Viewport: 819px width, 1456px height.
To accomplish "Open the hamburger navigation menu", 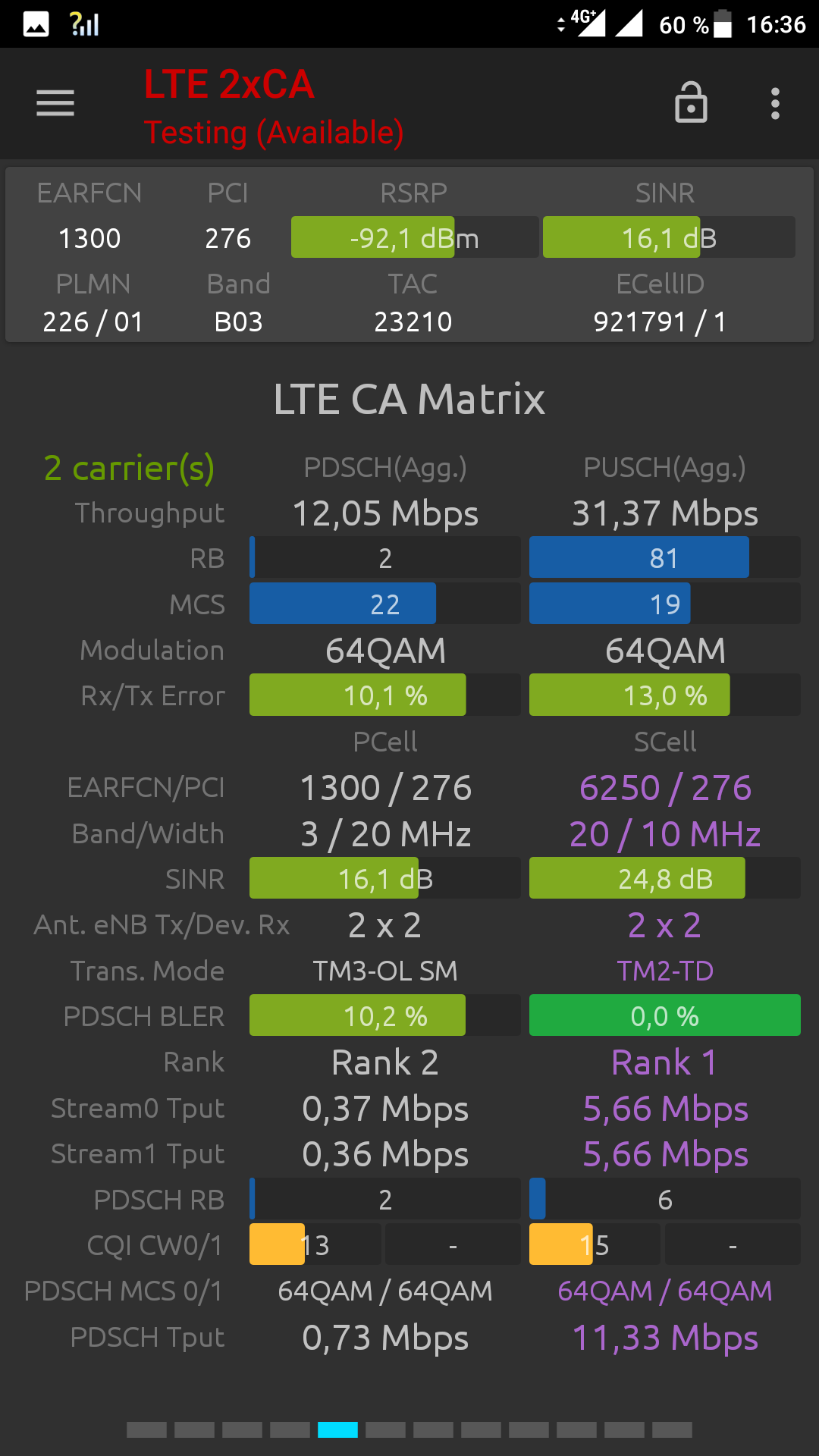I will (x=55, y=103).
